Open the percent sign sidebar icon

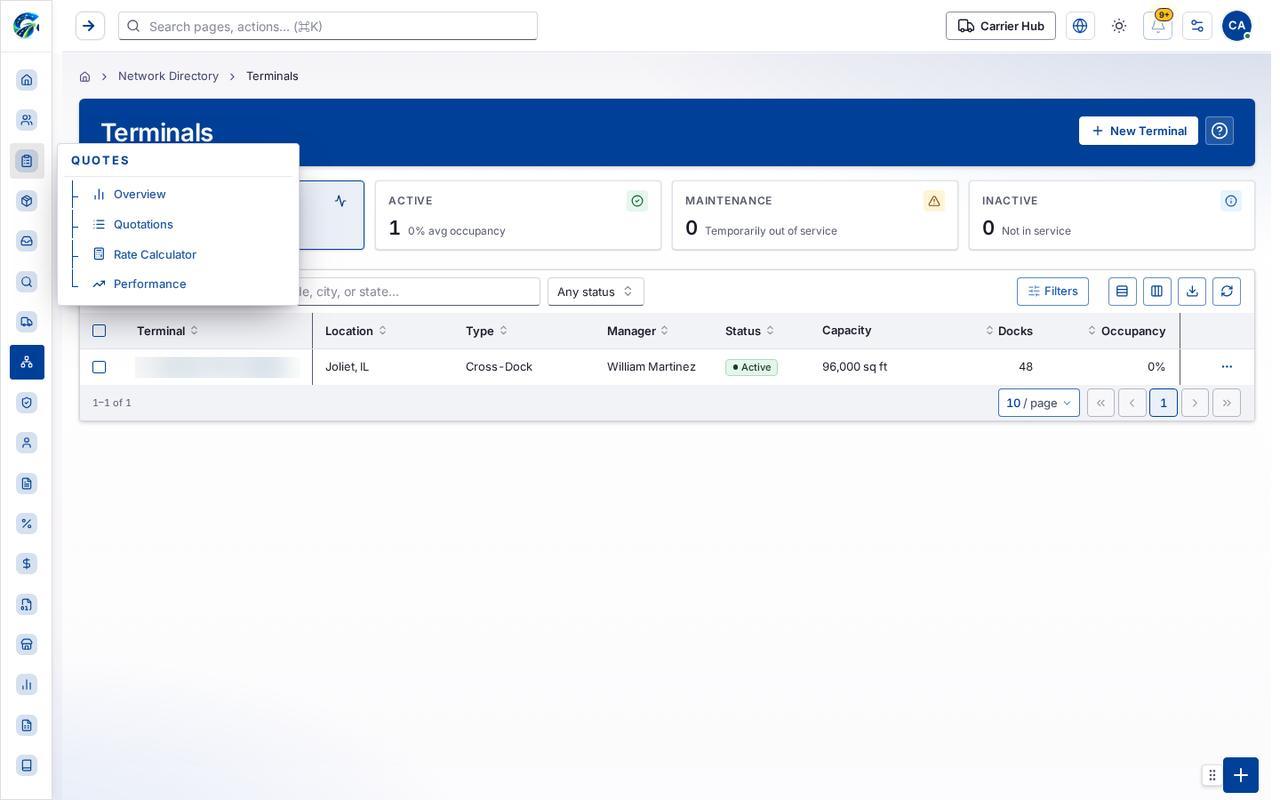pyautogui.click(x=27, y=523)
